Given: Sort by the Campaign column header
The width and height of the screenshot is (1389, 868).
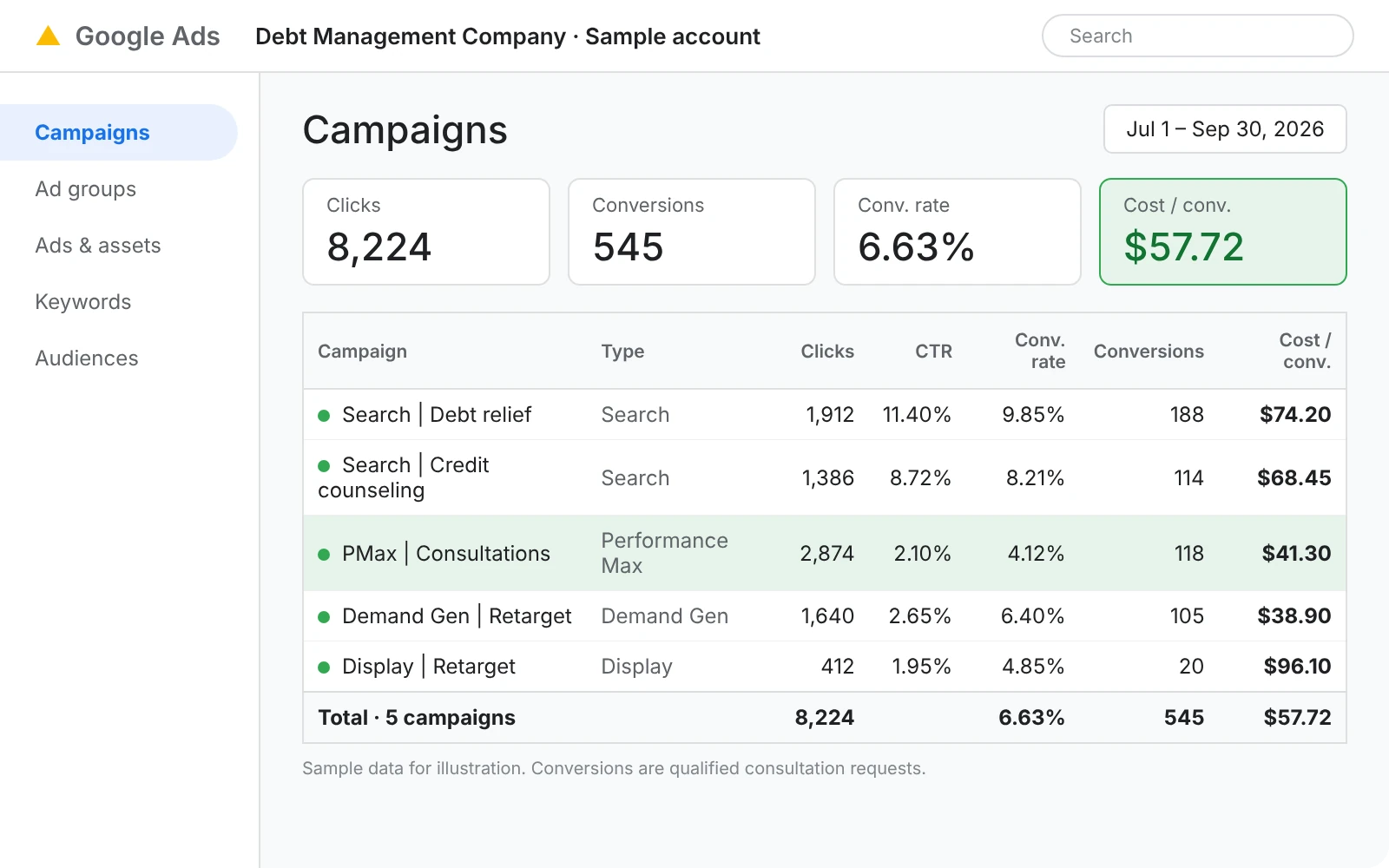Looking at the screenshot, I should point(362,351).
